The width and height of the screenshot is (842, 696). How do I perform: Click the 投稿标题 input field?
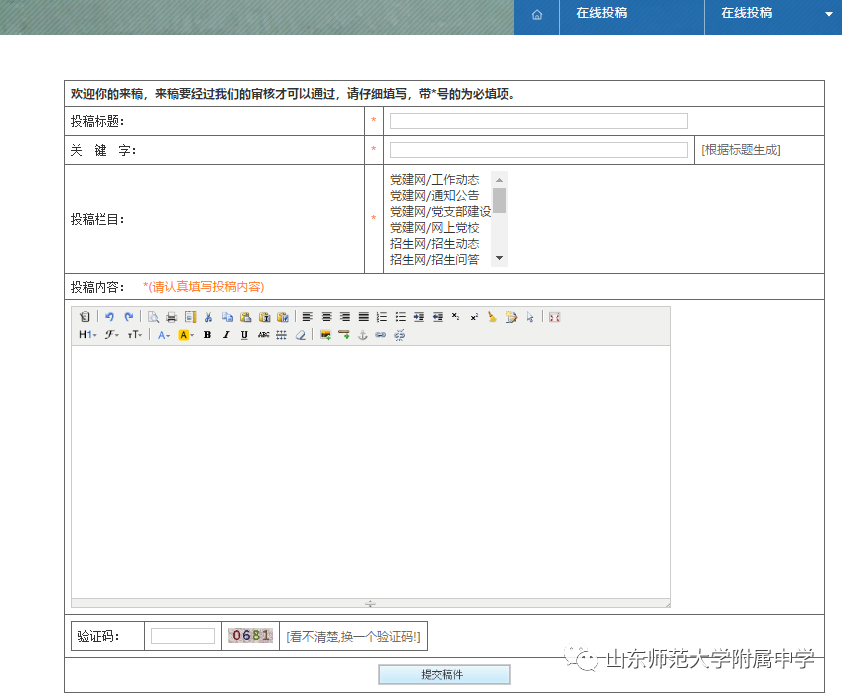pyautogui.click(x=538, y=121)
